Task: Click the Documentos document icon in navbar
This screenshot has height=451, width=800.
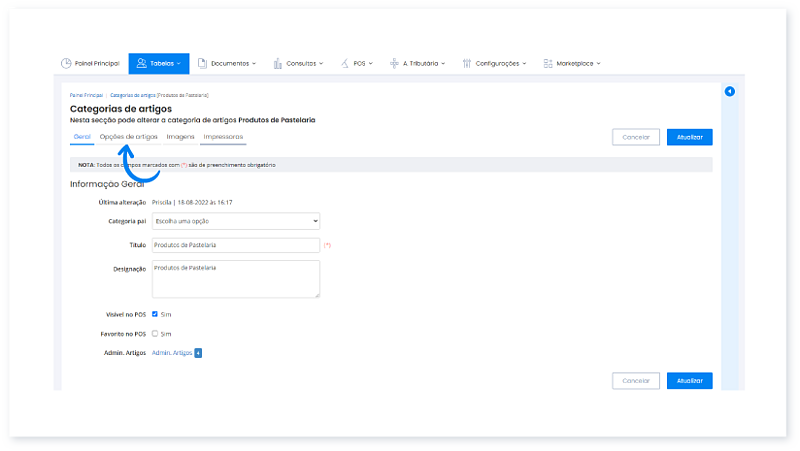Action: [202, 63]
